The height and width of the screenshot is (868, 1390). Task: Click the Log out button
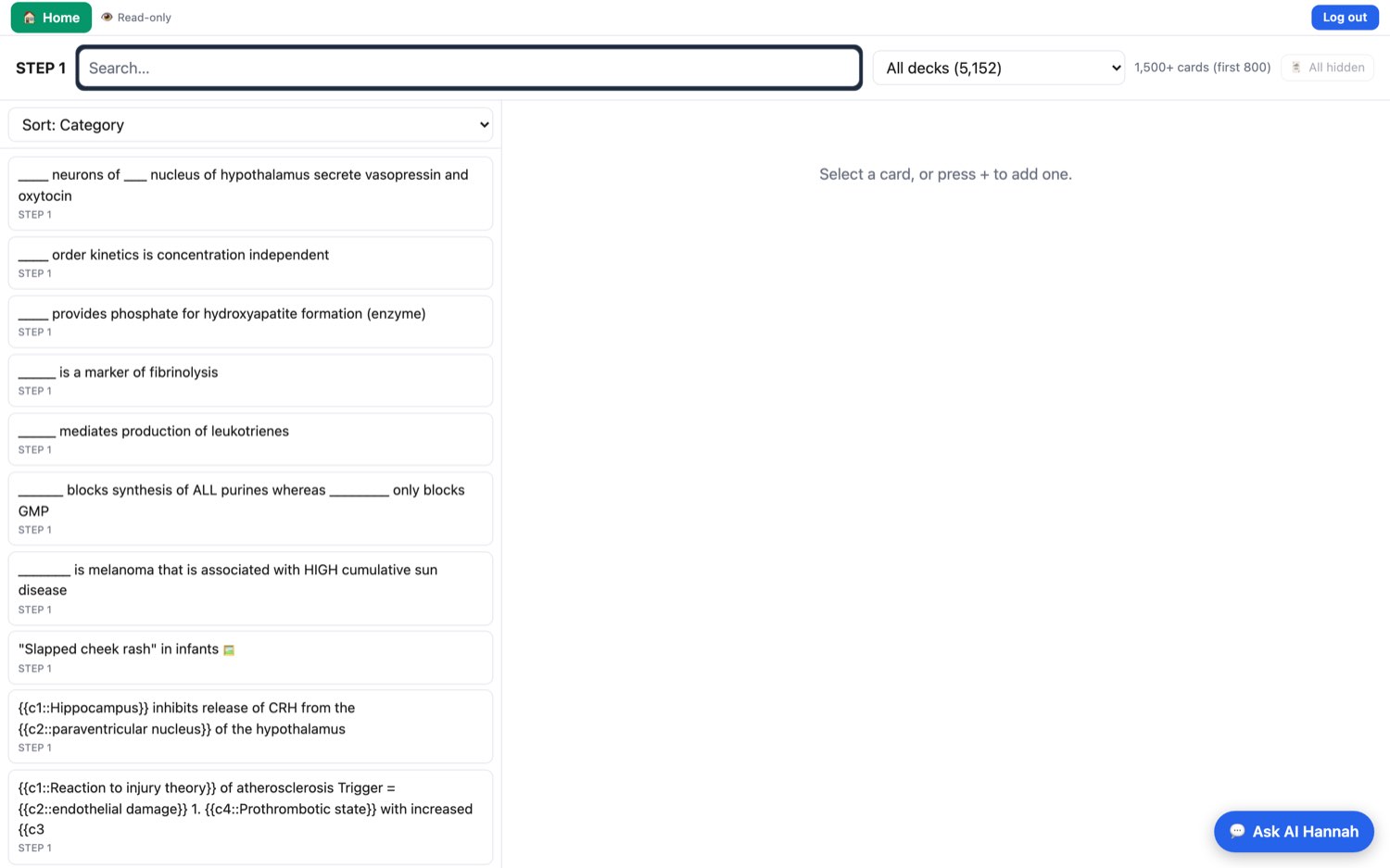(1345, 18)
